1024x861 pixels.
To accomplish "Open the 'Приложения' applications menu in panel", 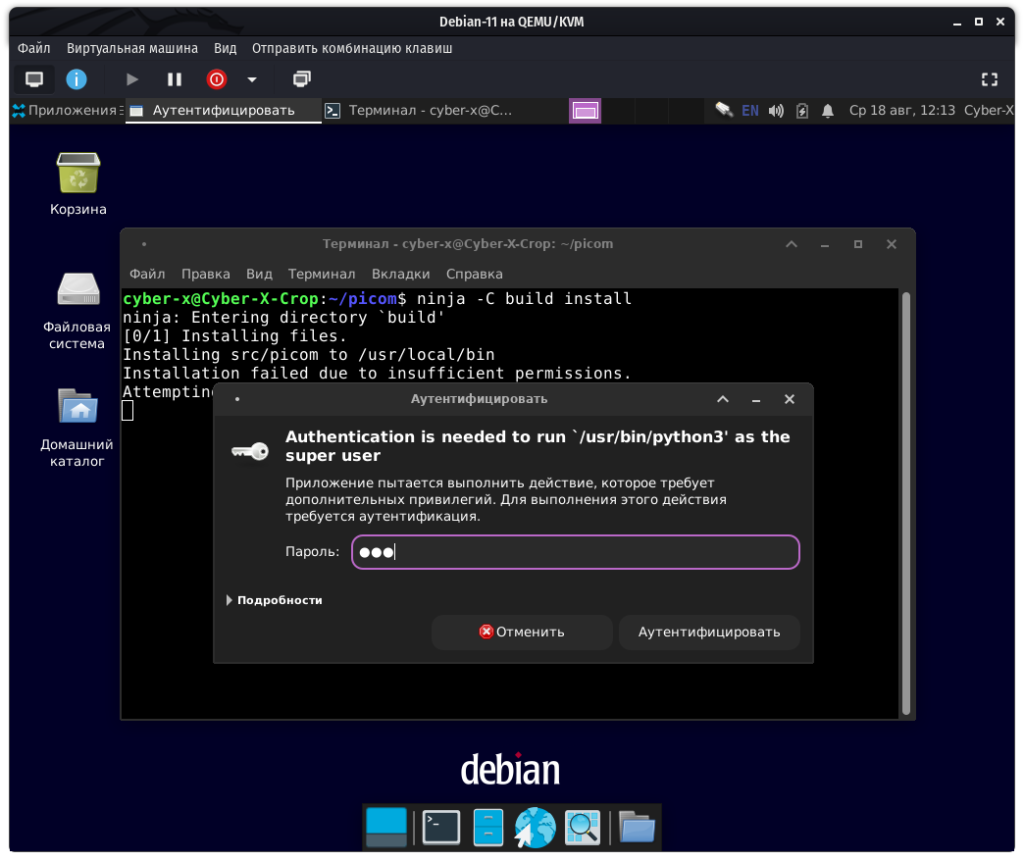I will pos(66,110).
